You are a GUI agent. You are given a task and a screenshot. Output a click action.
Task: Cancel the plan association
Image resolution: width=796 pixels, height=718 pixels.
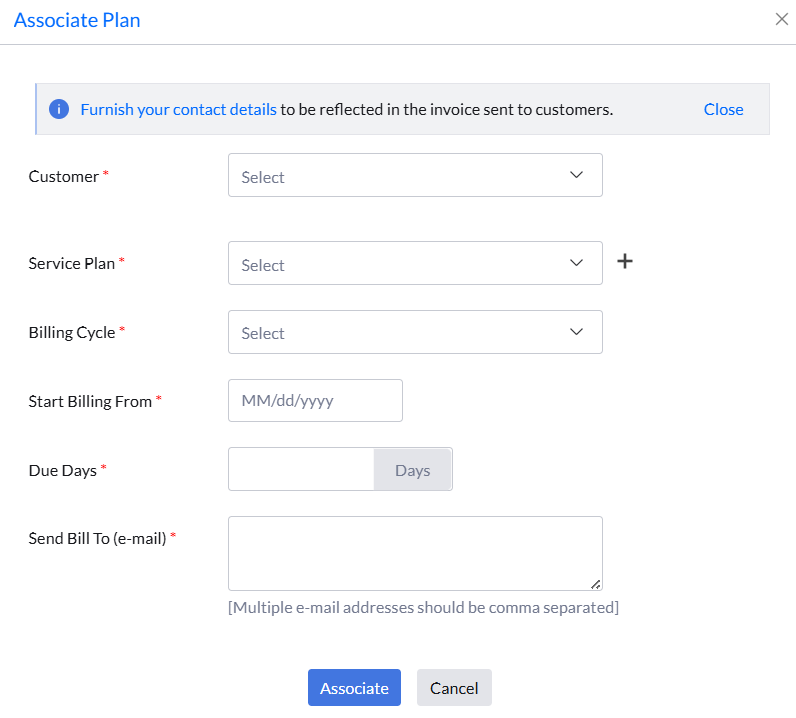tap(454, 688)
